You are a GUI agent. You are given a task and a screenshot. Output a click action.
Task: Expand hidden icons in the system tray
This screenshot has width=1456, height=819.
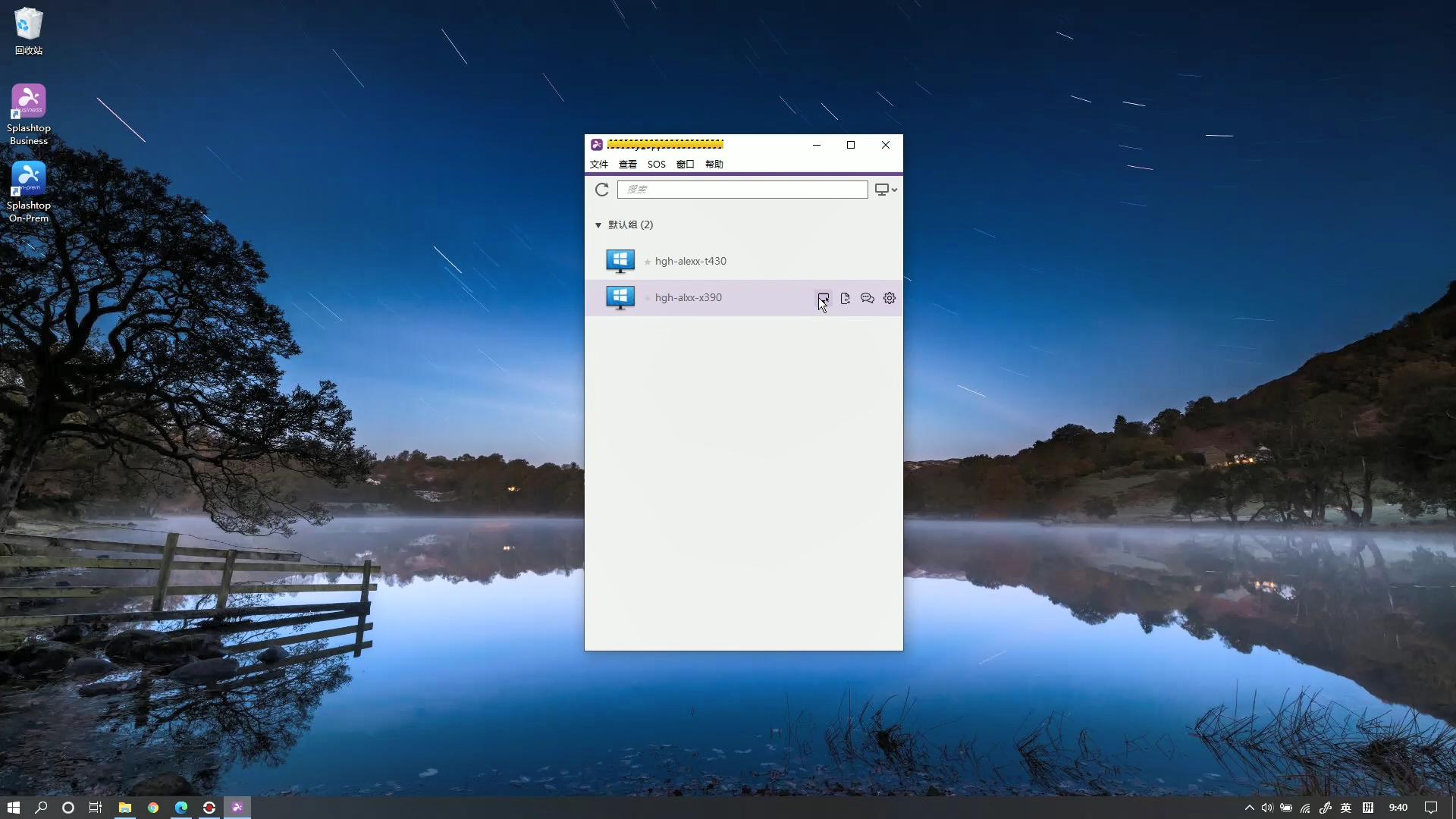point(1249,808)
